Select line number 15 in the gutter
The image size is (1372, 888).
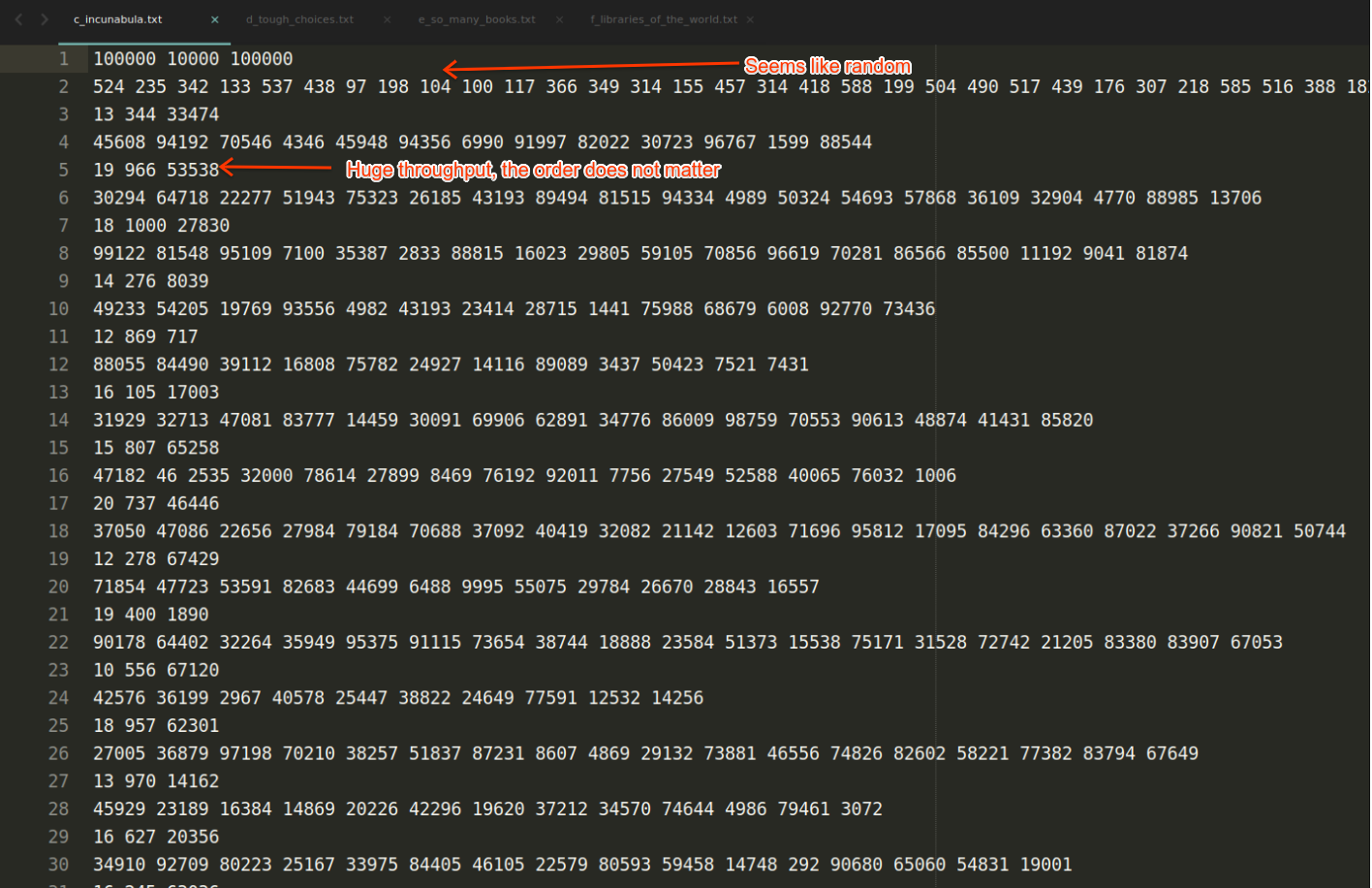(x=58, y=447)
